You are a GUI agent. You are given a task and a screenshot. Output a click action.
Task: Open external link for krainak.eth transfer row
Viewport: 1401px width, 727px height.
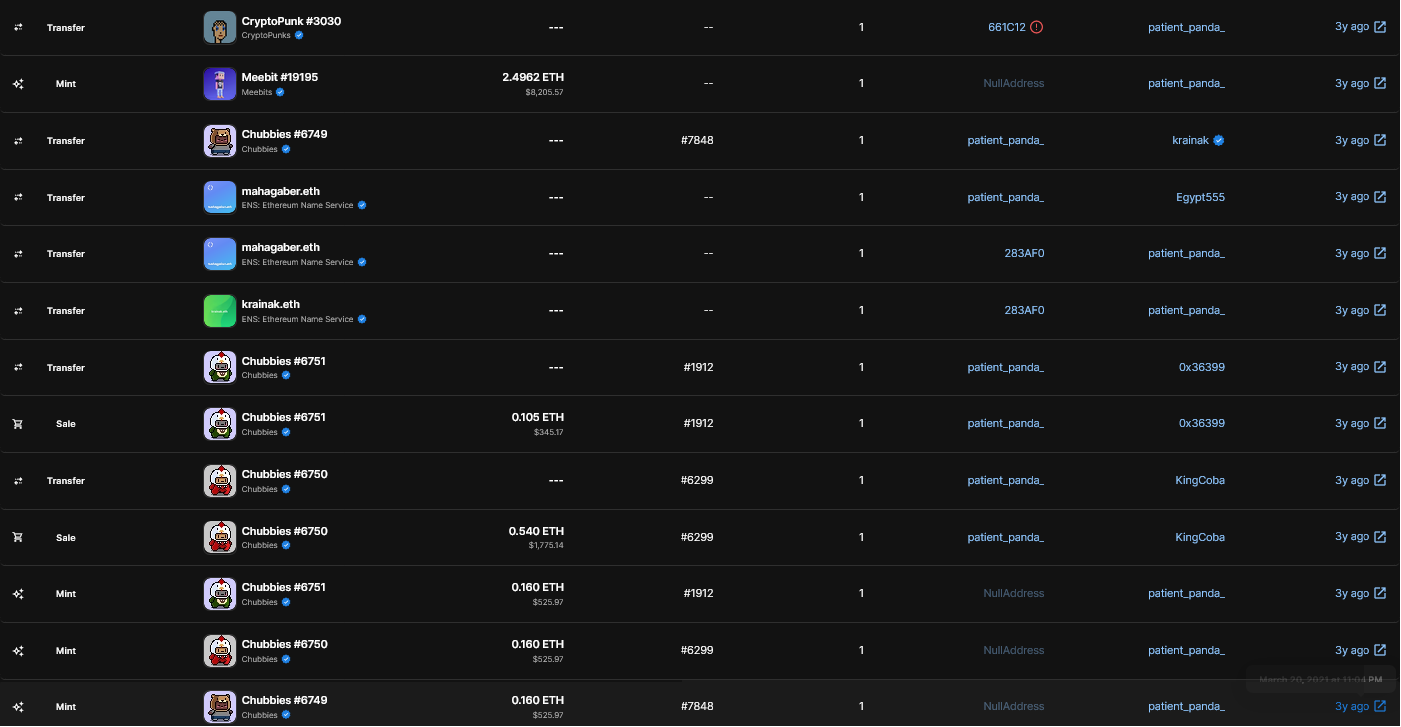click(1380, 310)
